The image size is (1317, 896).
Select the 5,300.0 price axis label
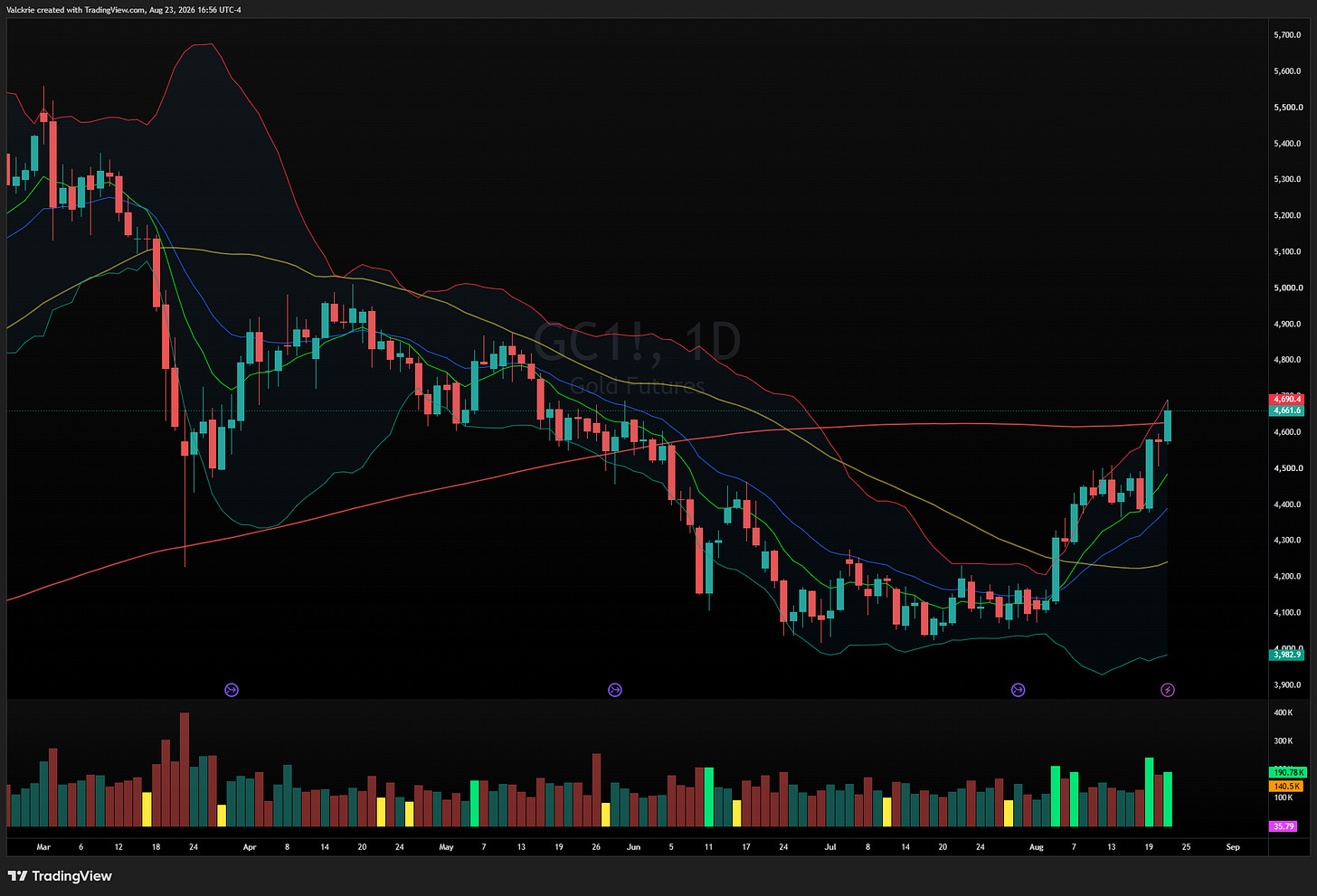tap(1287, 180)
